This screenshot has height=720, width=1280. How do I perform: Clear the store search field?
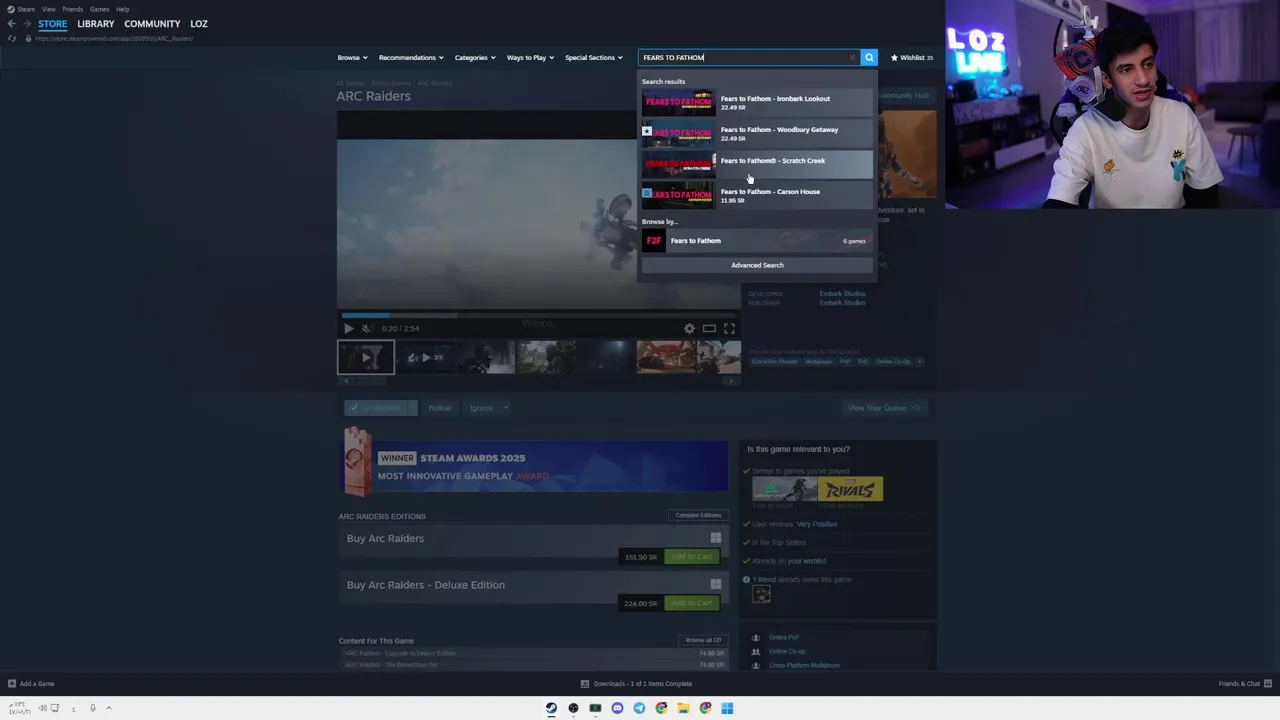[852, 57]
